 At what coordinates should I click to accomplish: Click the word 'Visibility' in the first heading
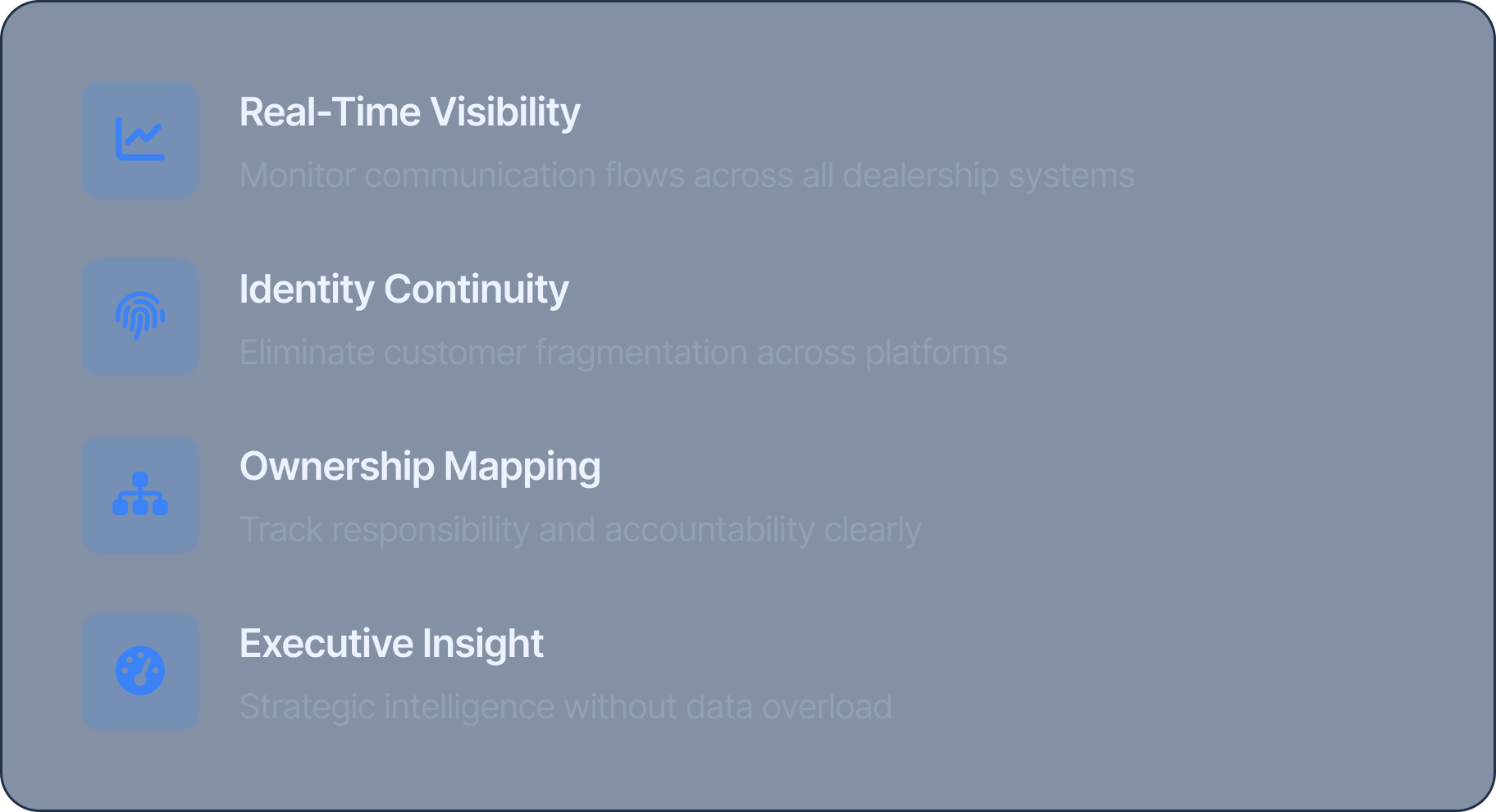coord(505,112)
